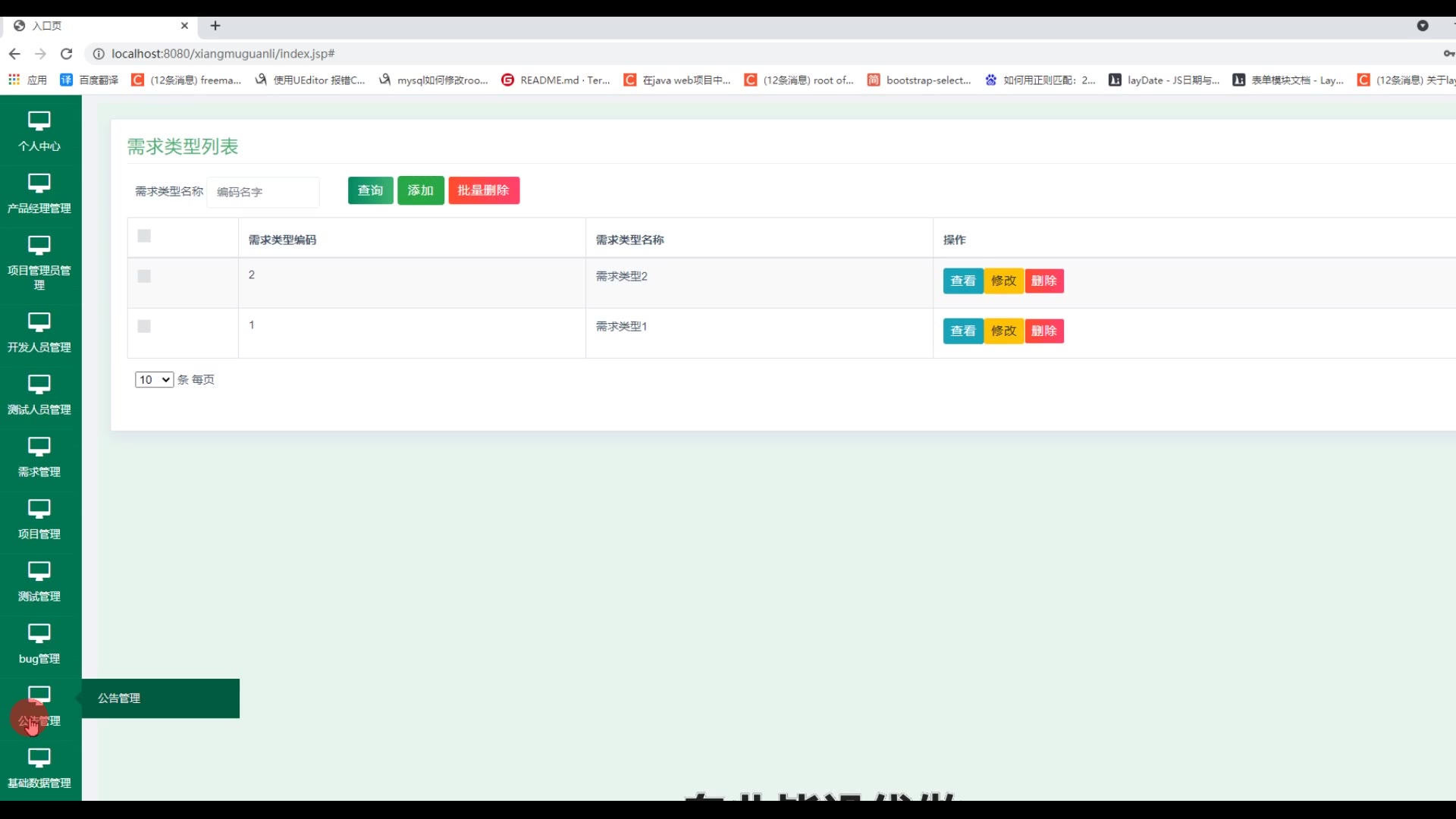The width and height of the screenshot is (1456, 819).
Task: Open 百度翻译 bookmark in bookmarks bar
Action: coord(89,80)
